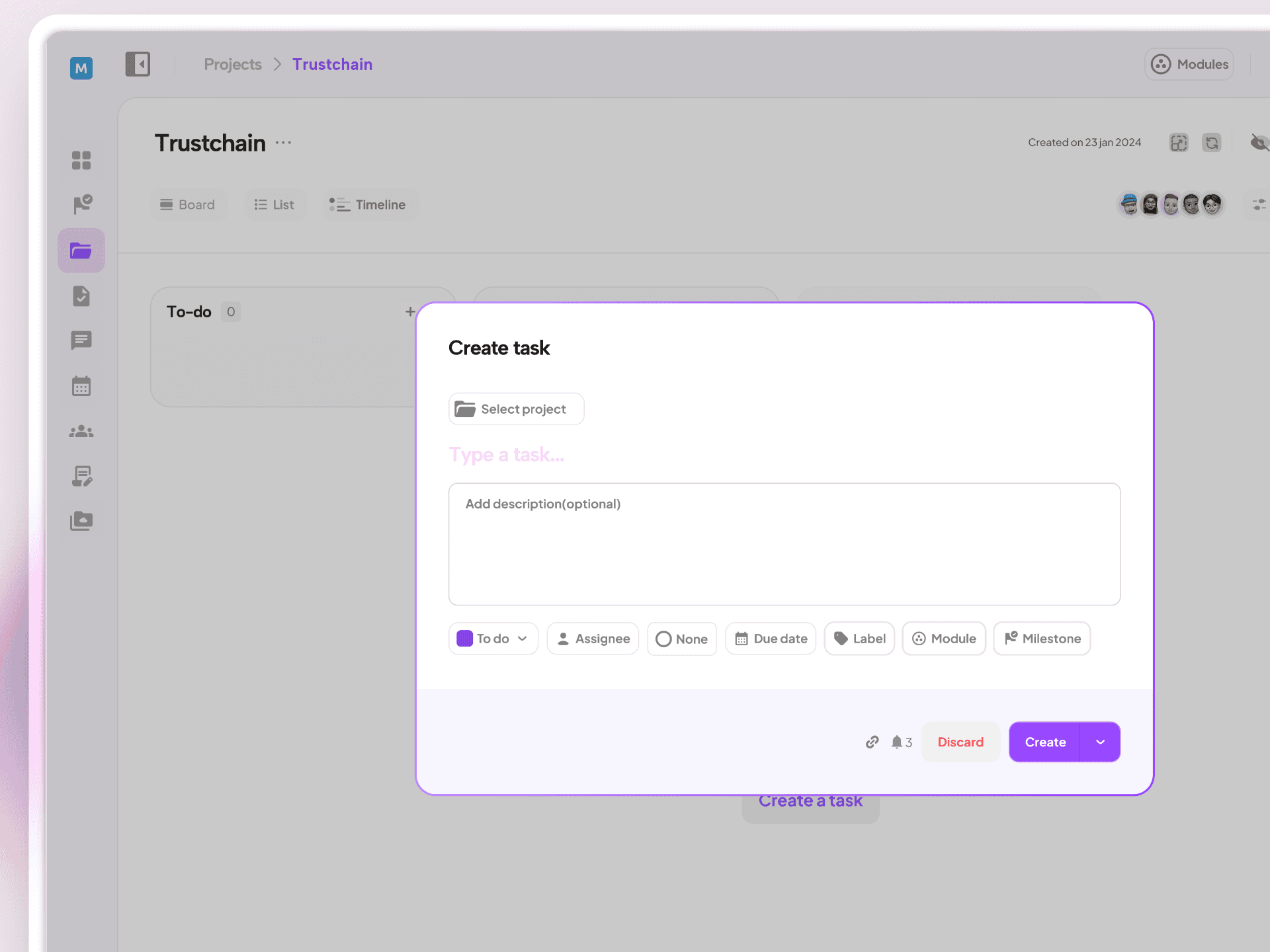Select the None priority radio option
The image size is (1270, 952).
pyautogui.click(x=682, y=639)
